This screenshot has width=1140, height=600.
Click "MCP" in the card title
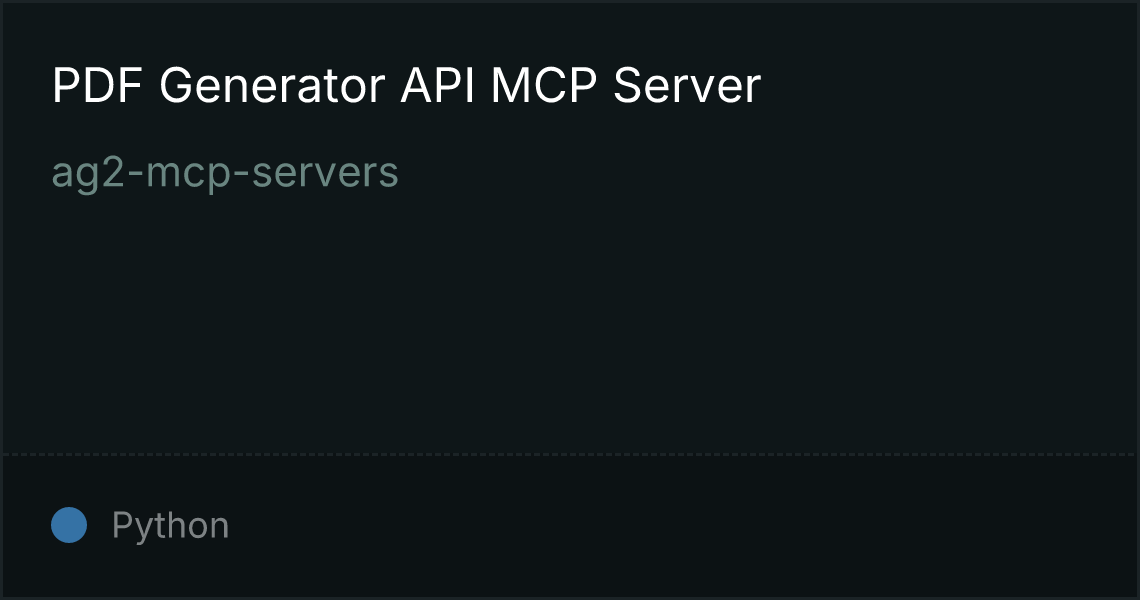click(544, 85)
